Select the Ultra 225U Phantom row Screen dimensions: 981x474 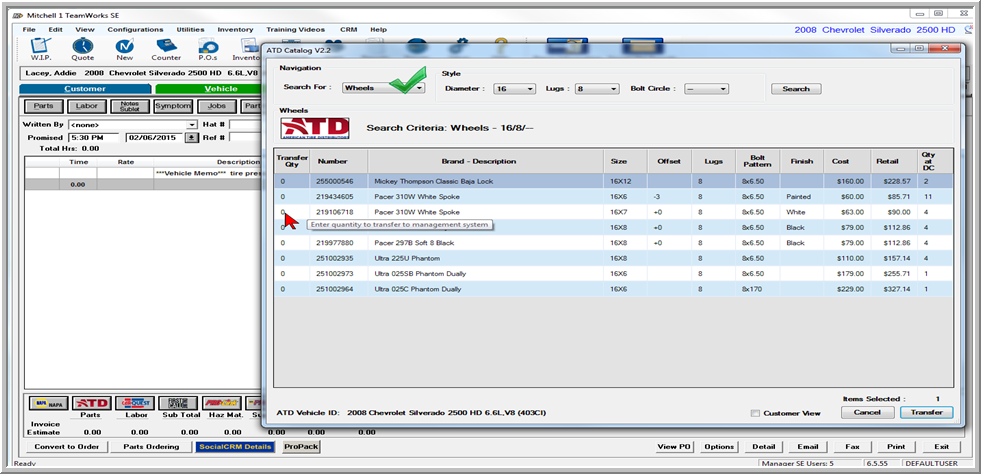(614, 258)
